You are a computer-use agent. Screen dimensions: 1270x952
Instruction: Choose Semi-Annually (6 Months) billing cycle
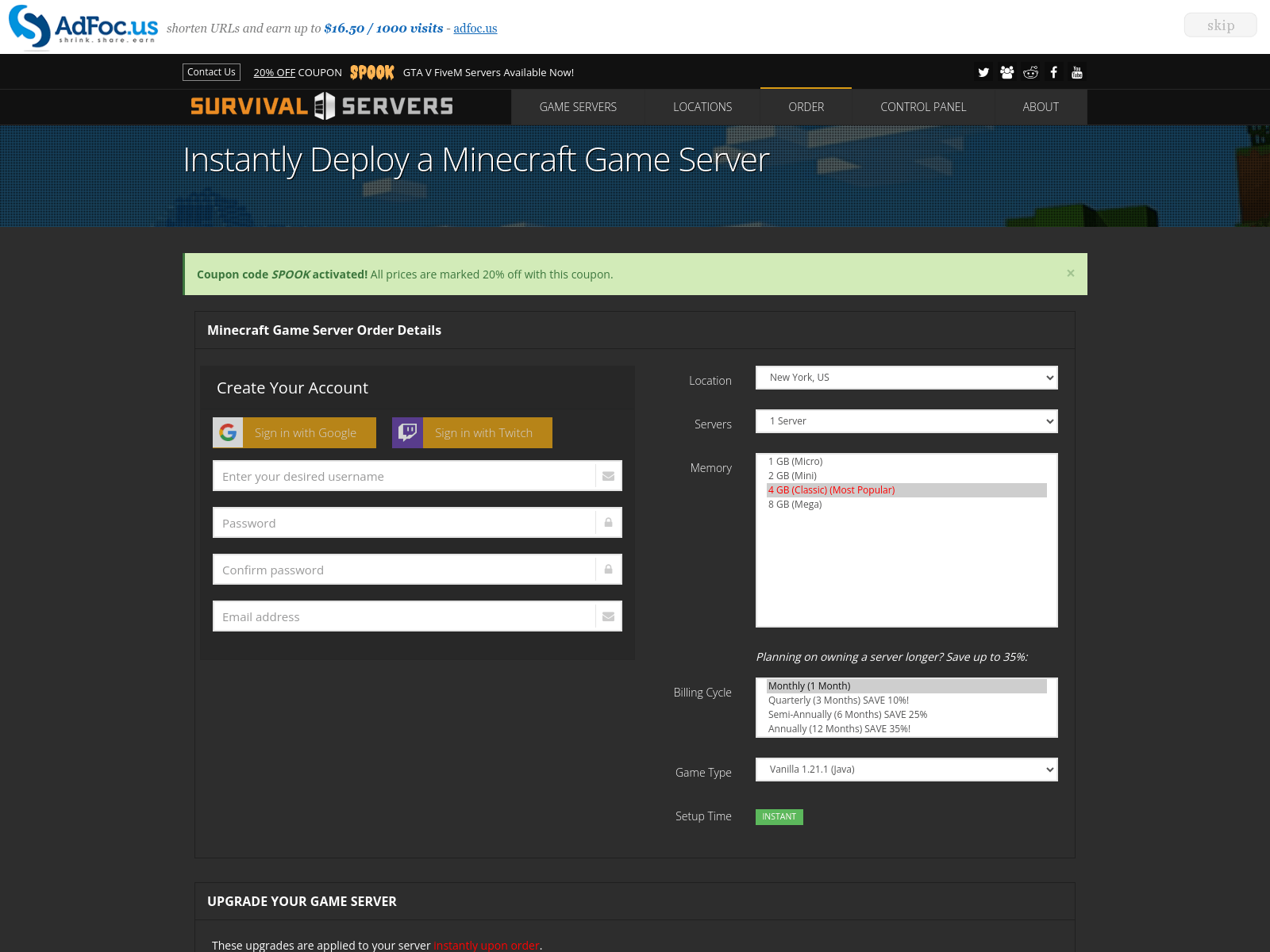tap(906, 715)
